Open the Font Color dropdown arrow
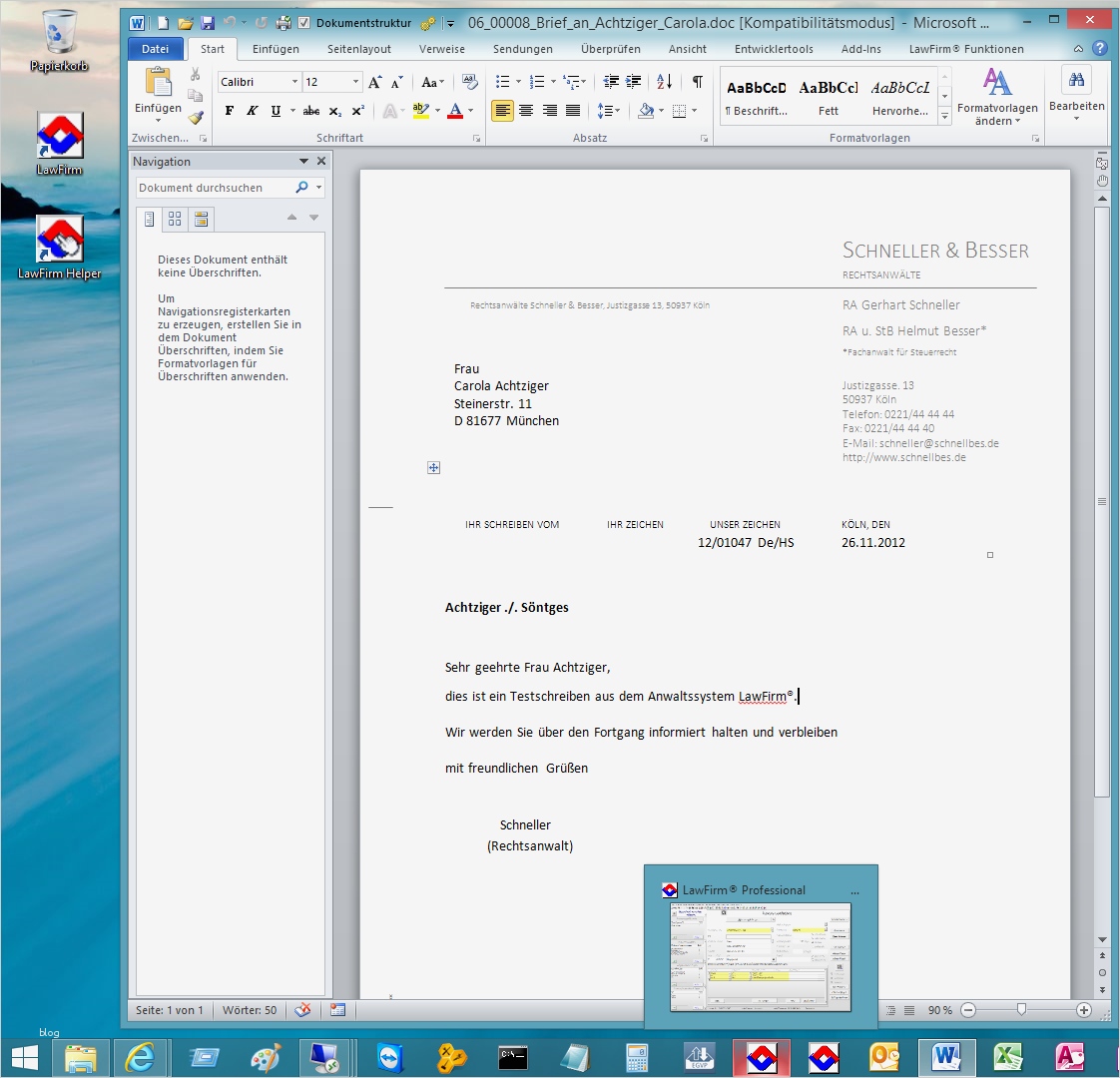1120x1078 pixels. click(468, 111)
